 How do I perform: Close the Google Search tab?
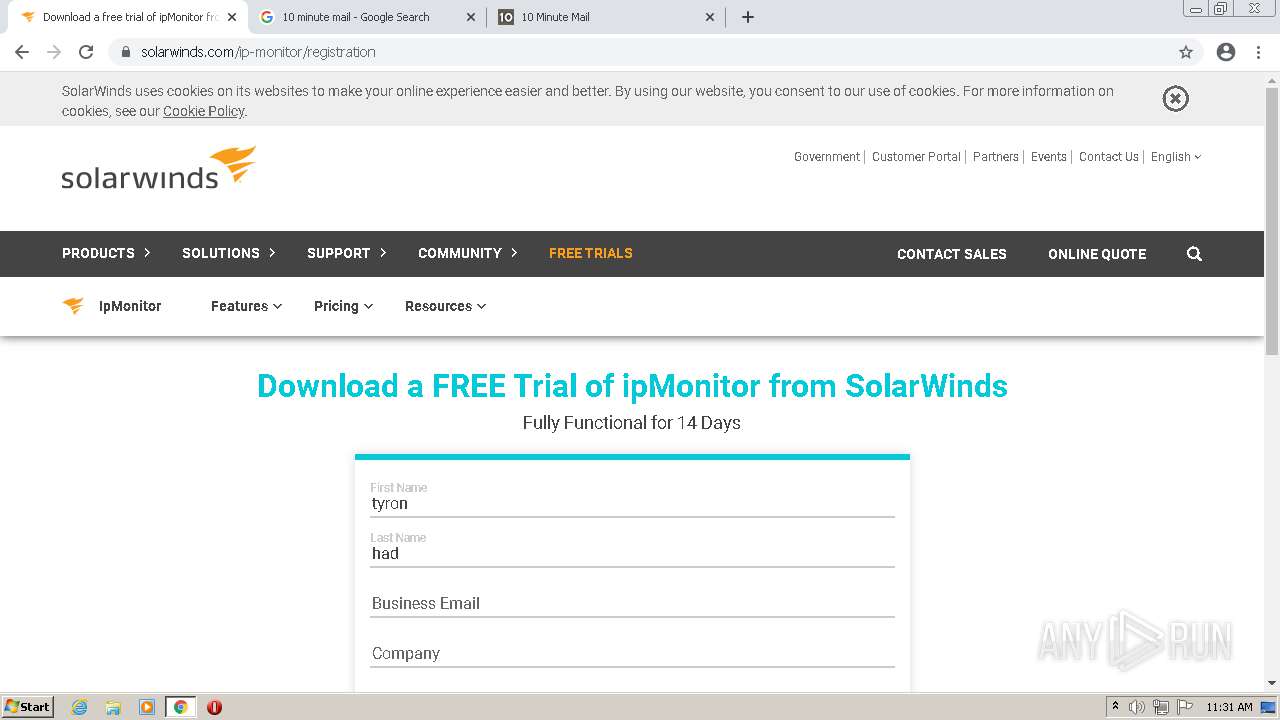[471, 17]
